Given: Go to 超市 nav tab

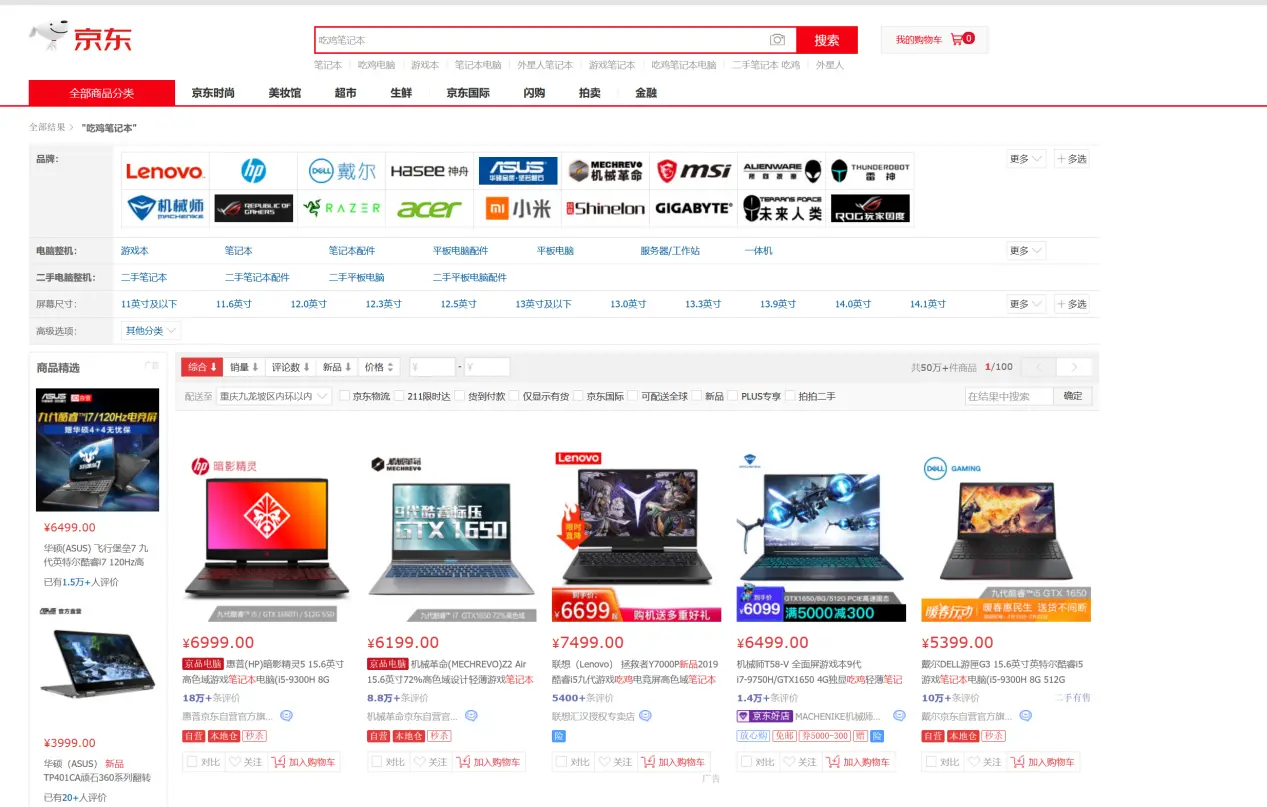Looking at the screenshot, I should [x=345, y=93].
